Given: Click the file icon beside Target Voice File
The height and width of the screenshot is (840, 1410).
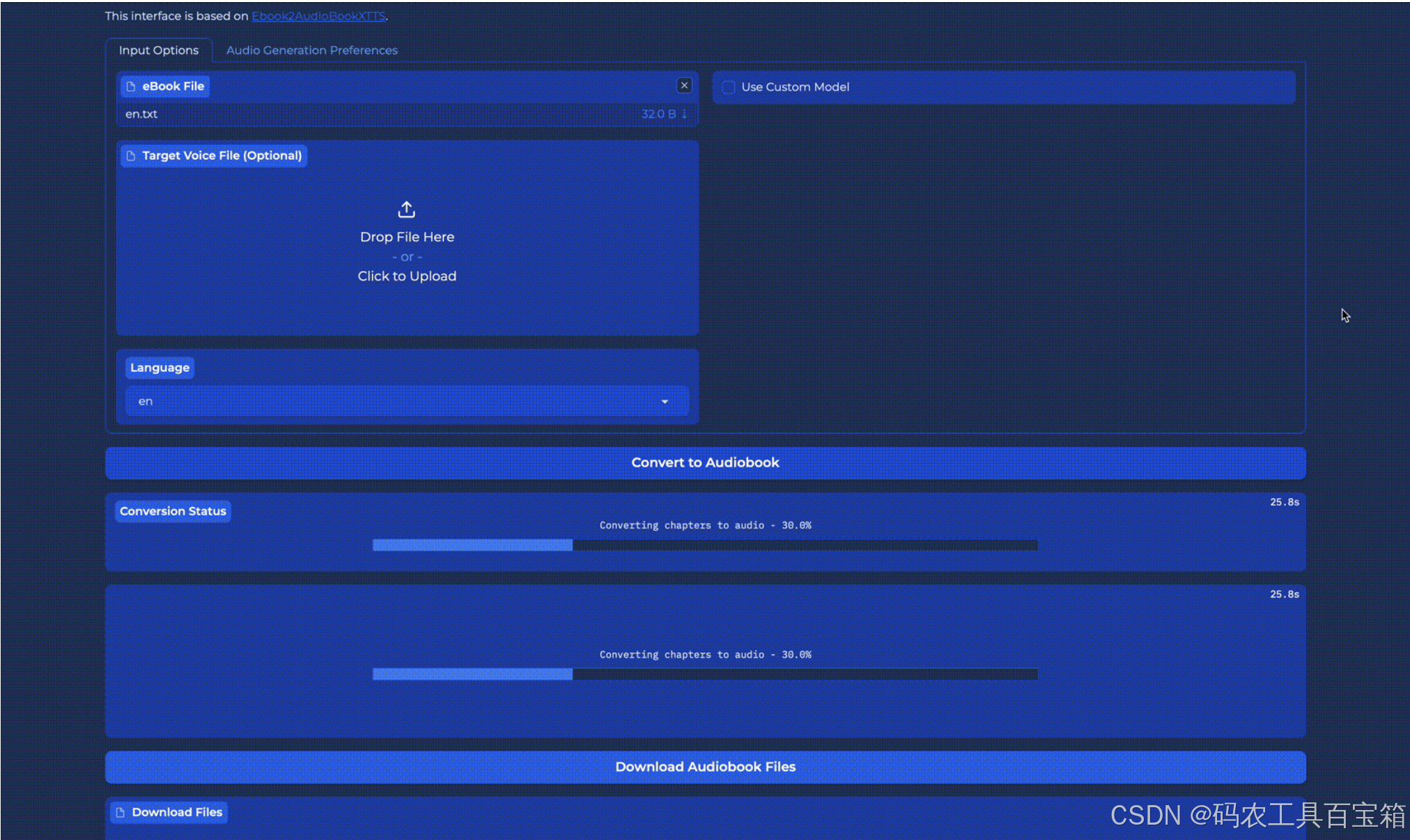Looking at the screenshot, I should point(131,155).
